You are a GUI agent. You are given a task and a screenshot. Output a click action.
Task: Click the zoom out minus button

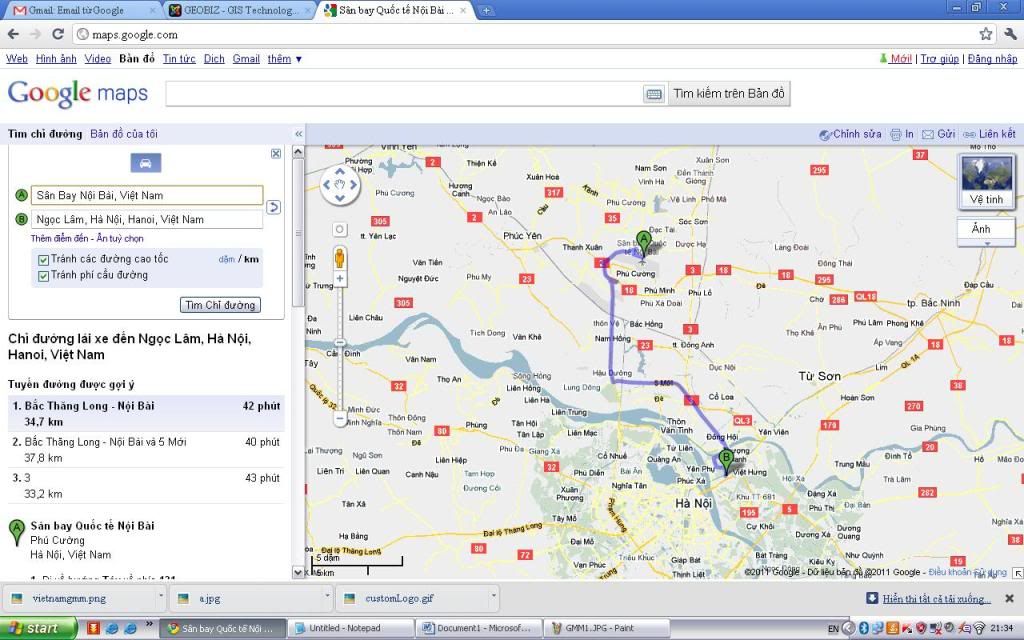tap(340, 420)
